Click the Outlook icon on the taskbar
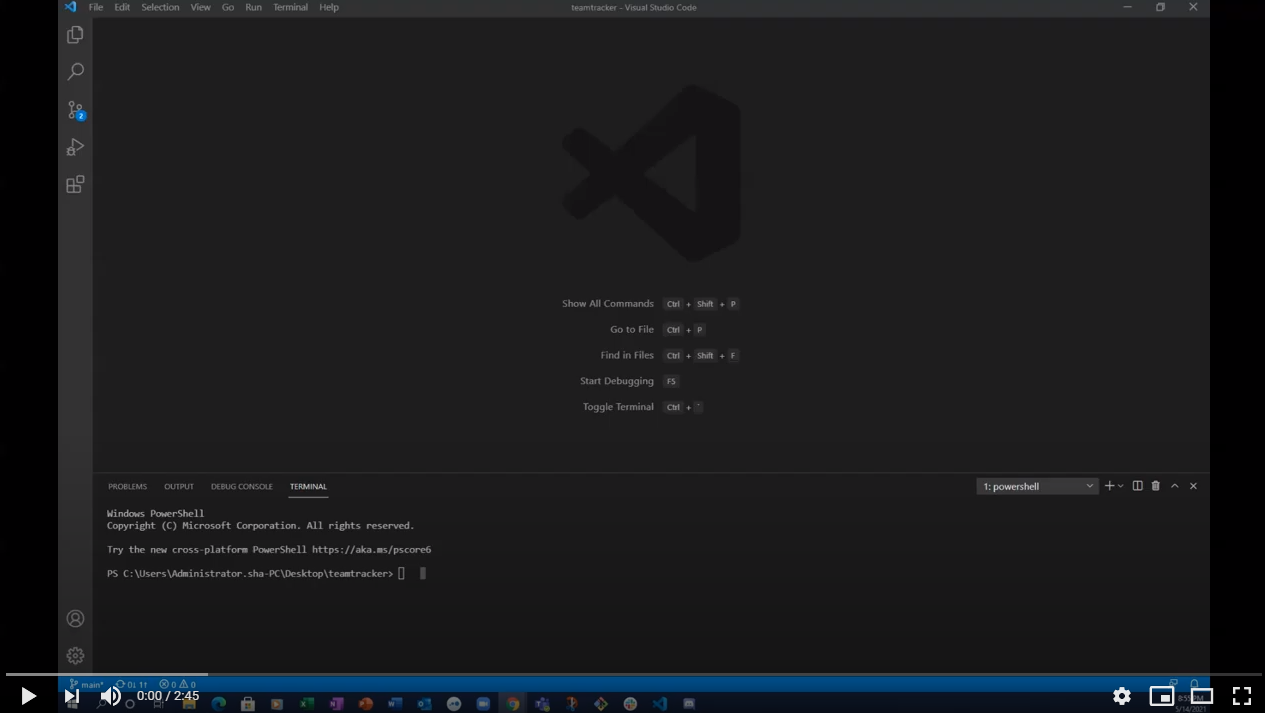The width and height of the screenshot is (1265, 713). (x=424, y=704)
